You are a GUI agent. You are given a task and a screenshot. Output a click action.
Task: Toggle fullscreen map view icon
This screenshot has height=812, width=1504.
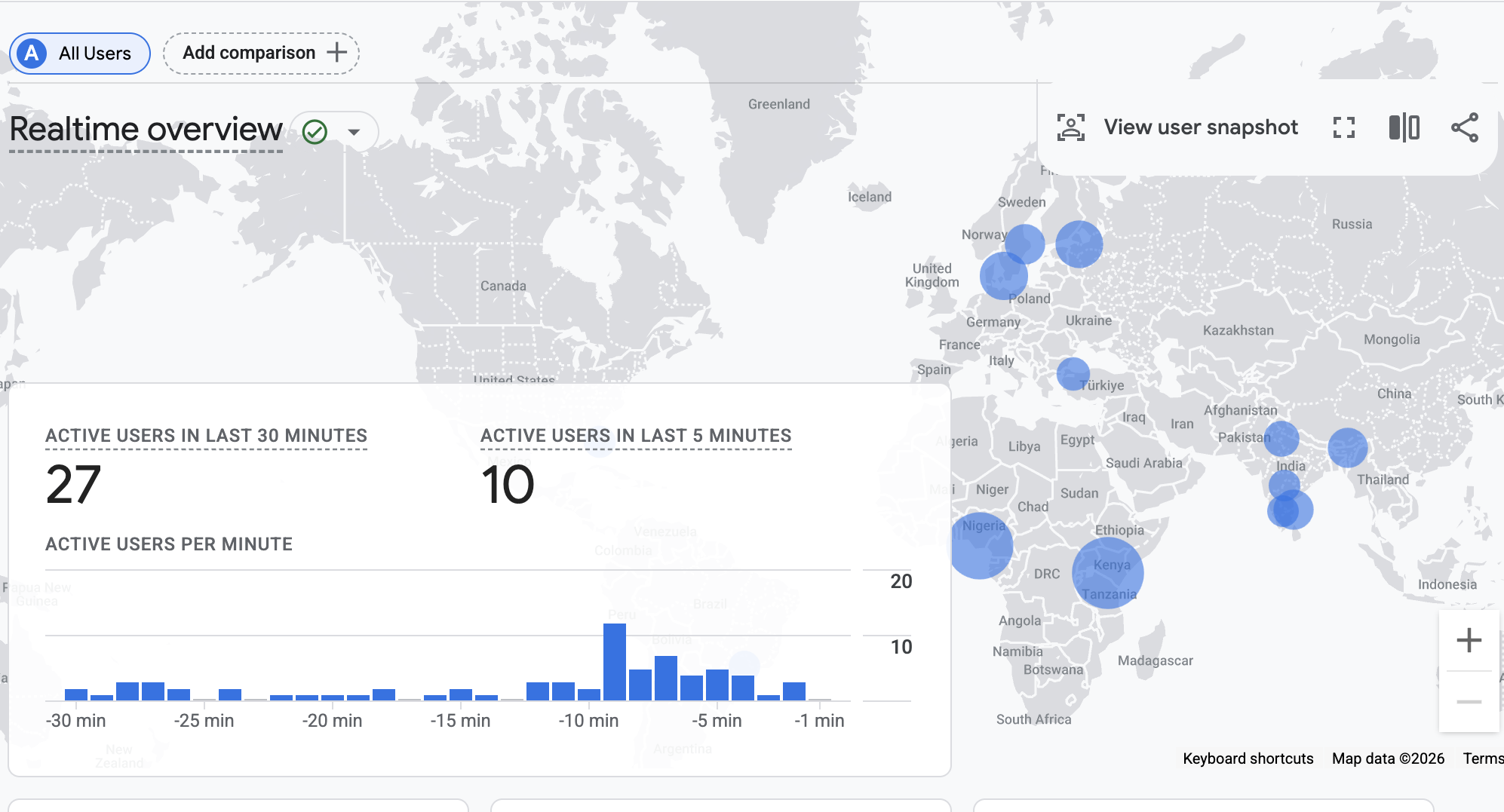coord(1343,127)
